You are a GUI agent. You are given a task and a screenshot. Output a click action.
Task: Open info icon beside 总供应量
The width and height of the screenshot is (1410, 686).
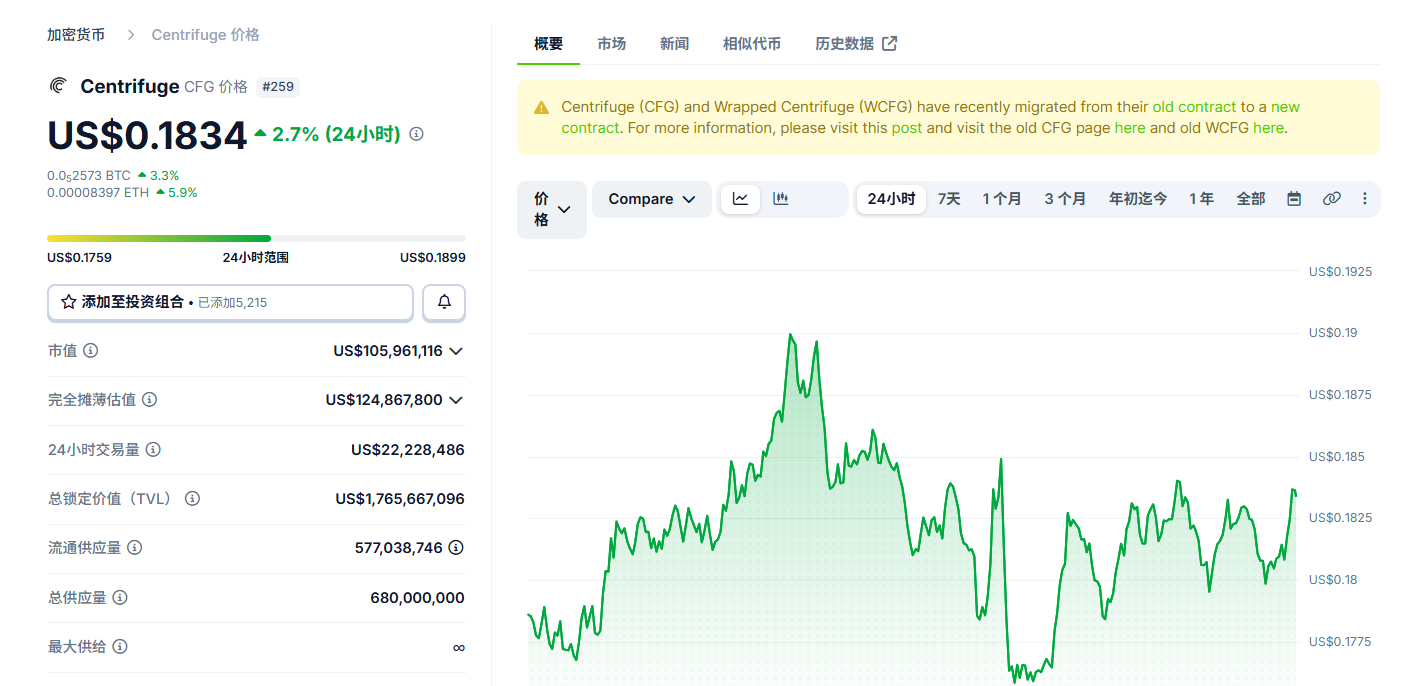coord(119,597)
